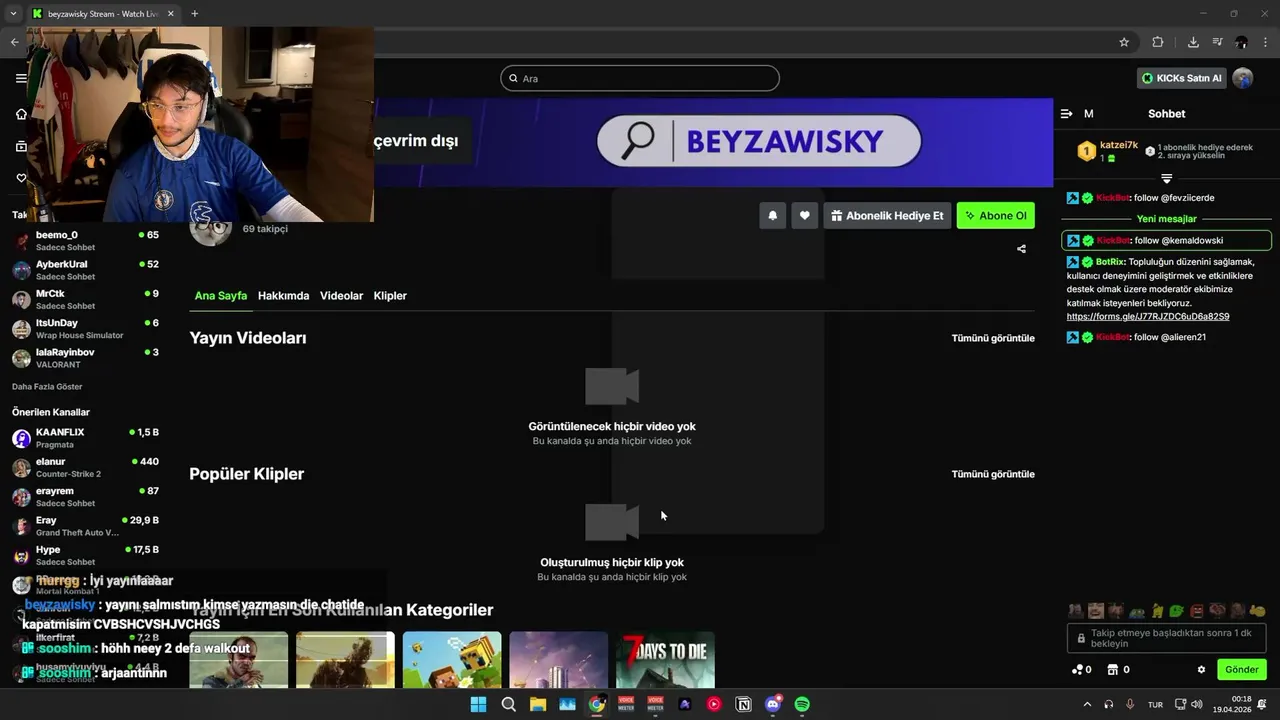
Task: Open the Kick user avatar menu
Action: (x=1243, y=78)
